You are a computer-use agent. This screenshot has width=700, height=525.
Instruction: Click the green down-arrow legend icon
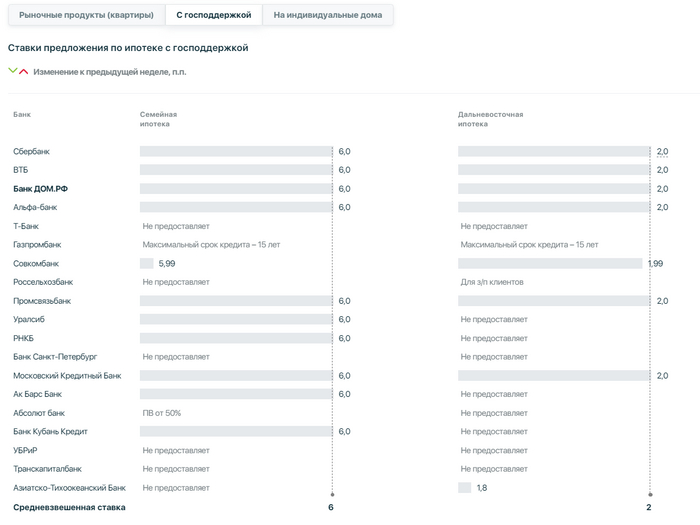[12, 71]
